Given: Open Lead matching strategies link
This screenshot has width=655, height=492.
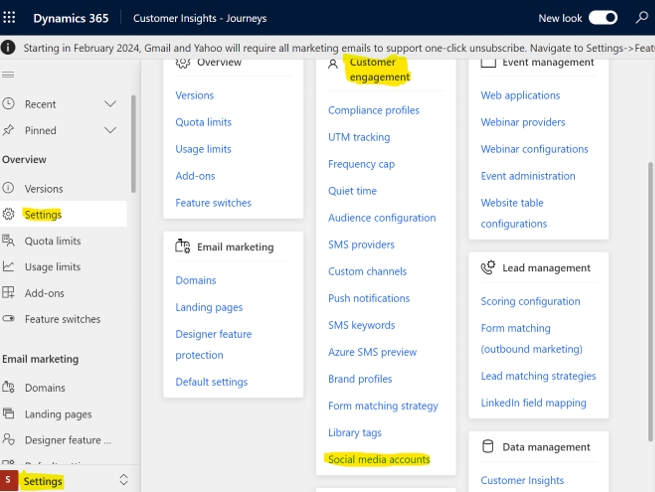Looking at the screenshot, I should (x=538, y=376).
